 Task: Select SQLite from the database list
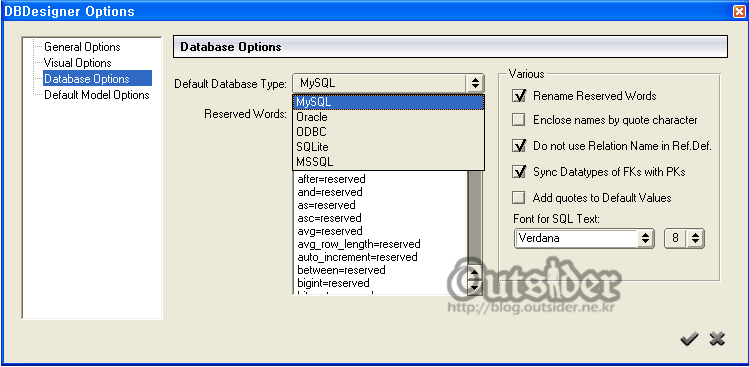point(388,147)
